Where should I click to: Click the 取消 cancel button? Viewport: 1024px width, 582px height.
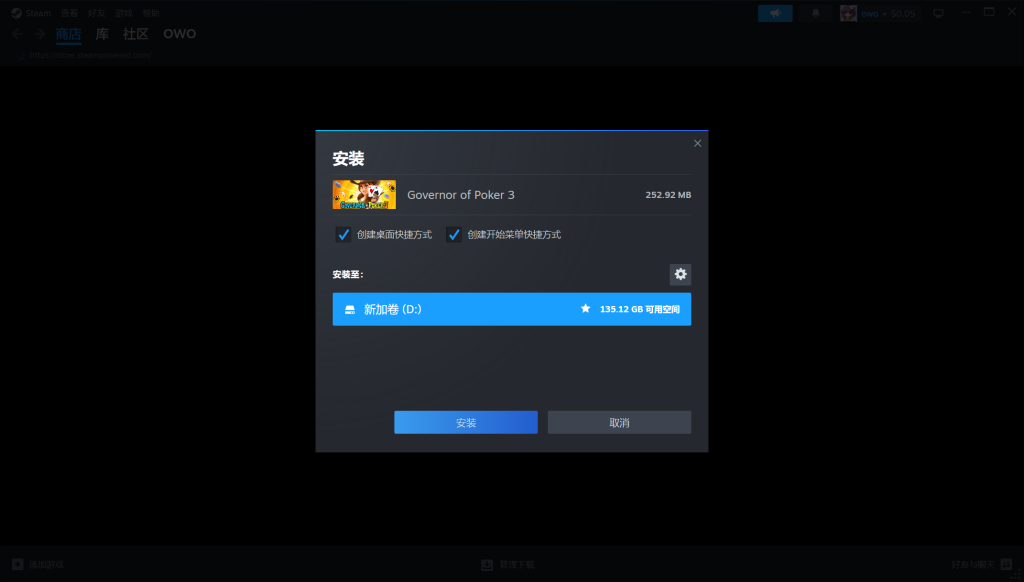619,423
